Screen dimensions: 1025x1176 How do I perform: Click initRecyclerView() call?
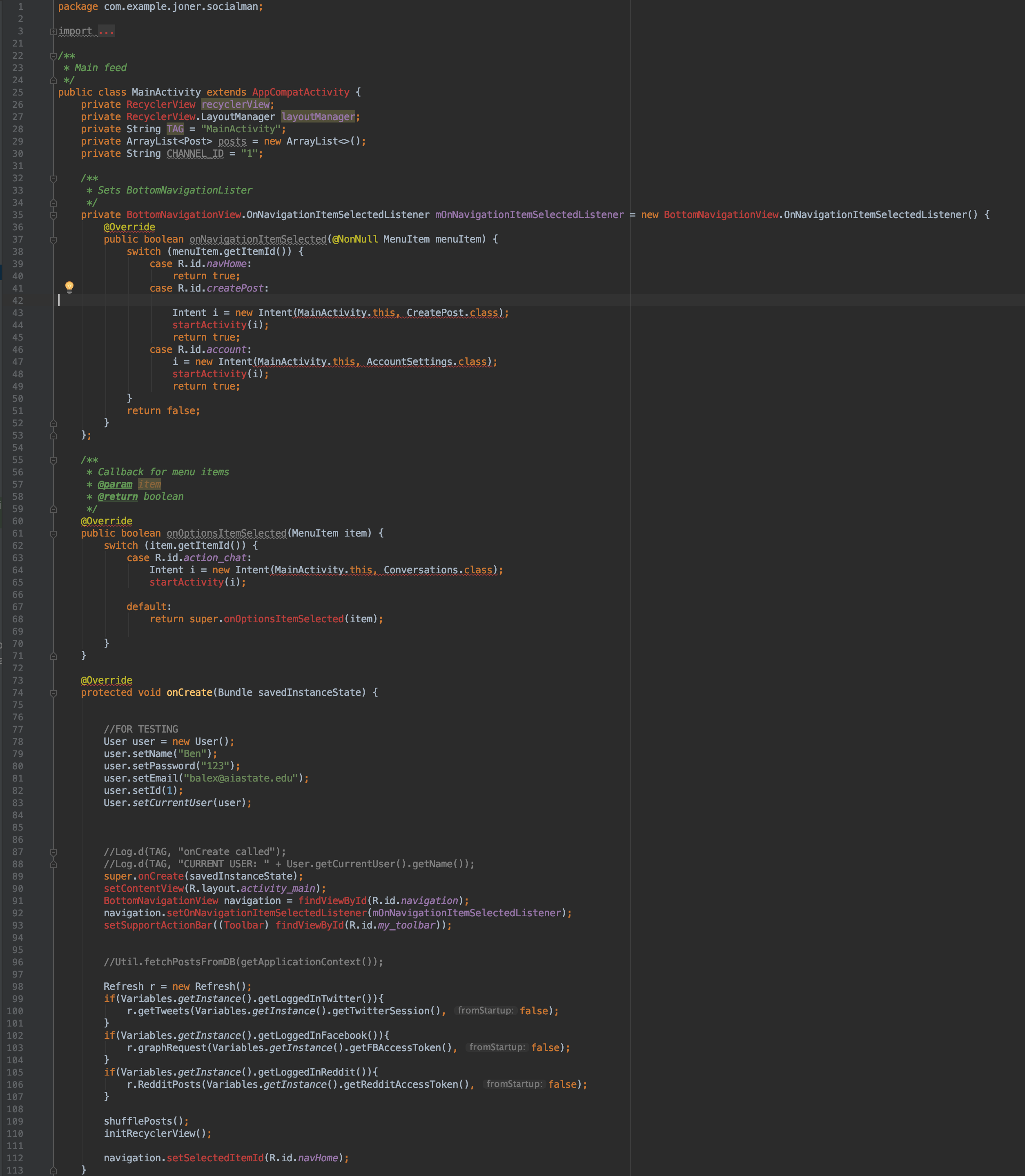tap(155, 1134)
